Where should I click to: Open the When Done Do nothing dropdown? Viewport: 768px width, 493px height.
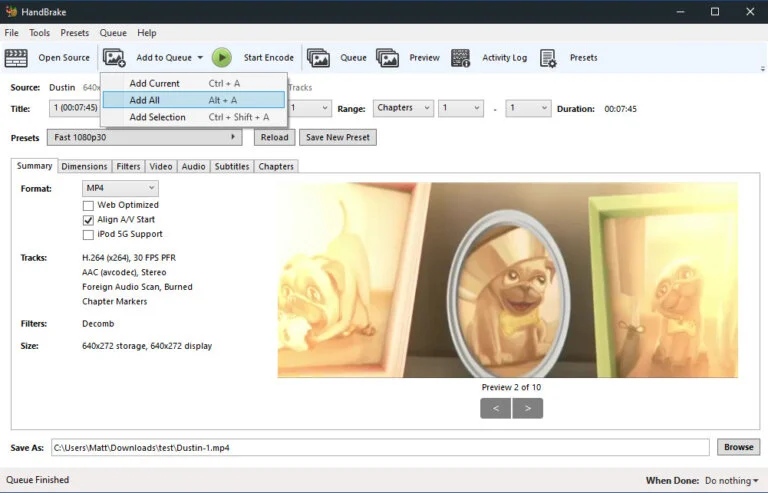coord(732,481)
